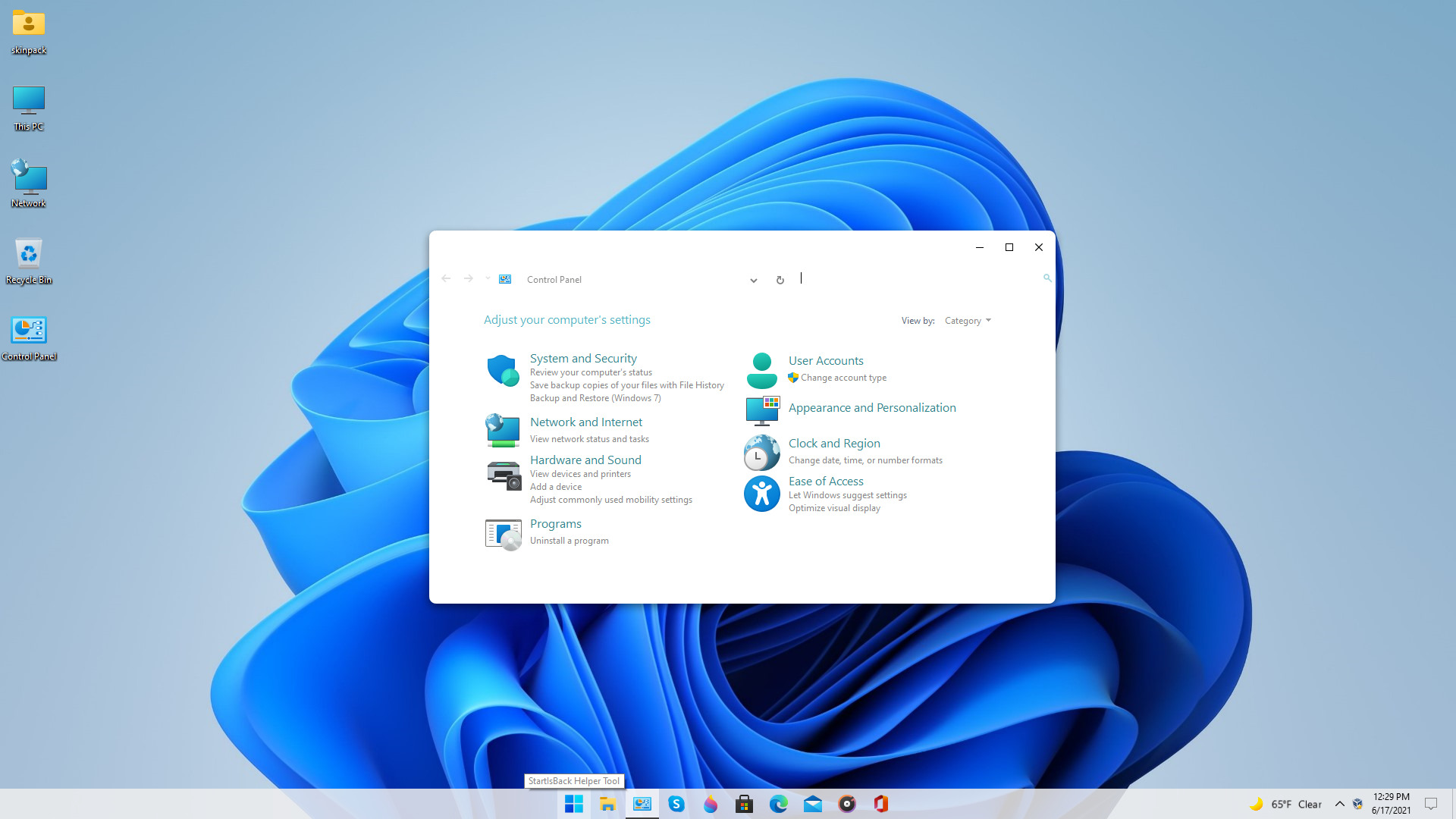This screenshot has height=819, width=1456.
Task: Open Appearance and Personalization settings
Action: click(872, 407)
